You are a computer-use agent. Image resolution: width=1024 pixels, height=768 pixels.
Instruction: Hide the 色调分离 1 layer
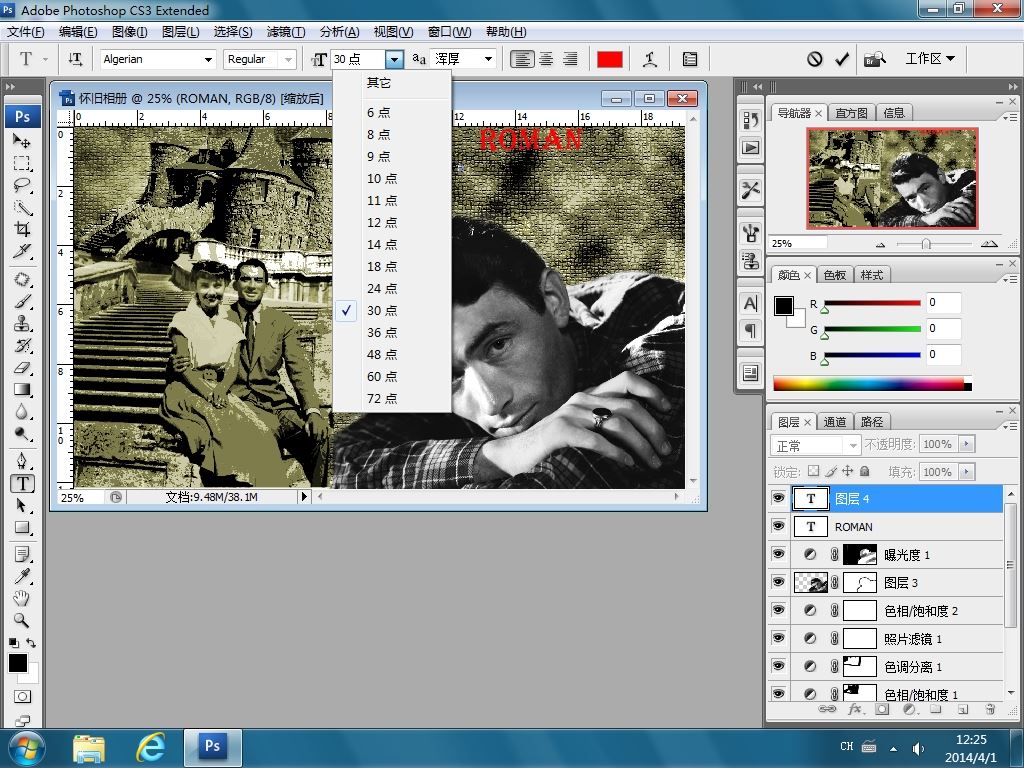tap(778, 666)
